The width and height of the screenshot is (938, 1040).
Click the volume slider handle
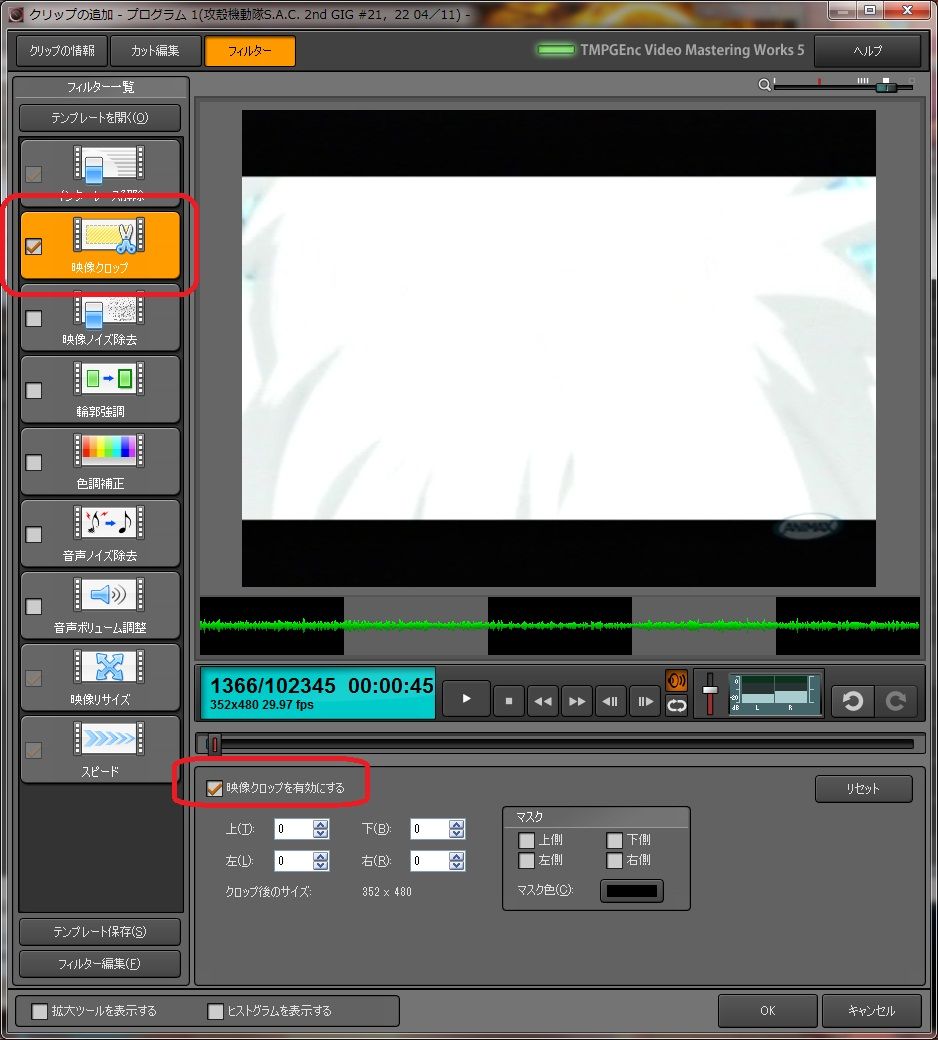click(710, 690)
